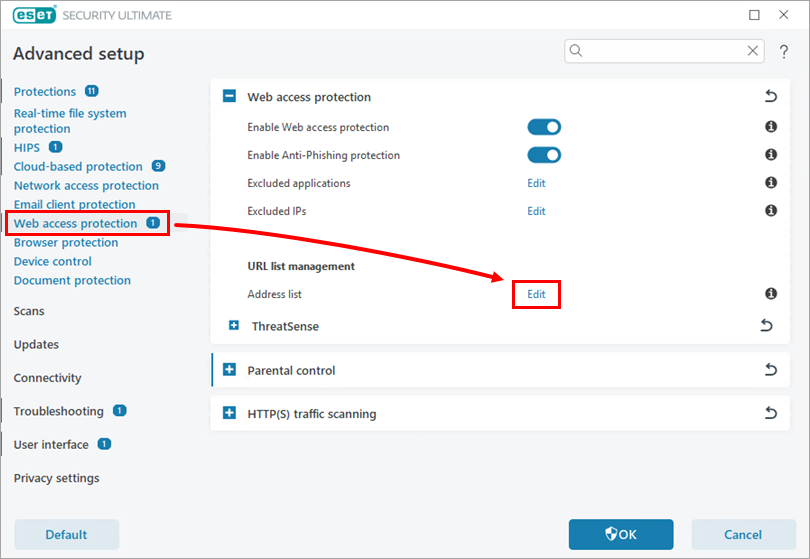Click into the Advanced setup search box

click(x=660, y=51)
